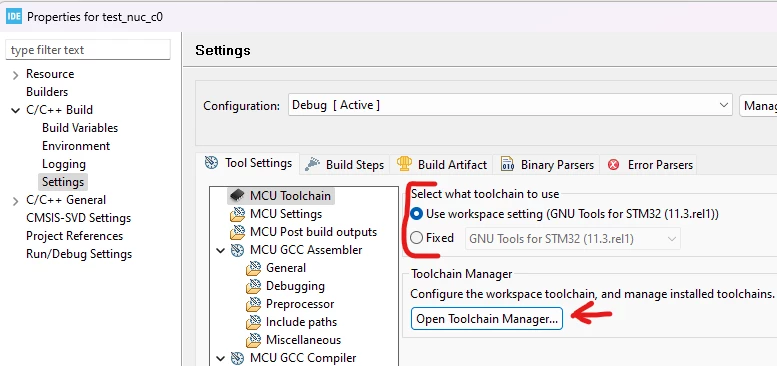Click the MCU Settings folder icon
Image resolution: width=777 pixels, height=366 pixels.
[237, 214]
